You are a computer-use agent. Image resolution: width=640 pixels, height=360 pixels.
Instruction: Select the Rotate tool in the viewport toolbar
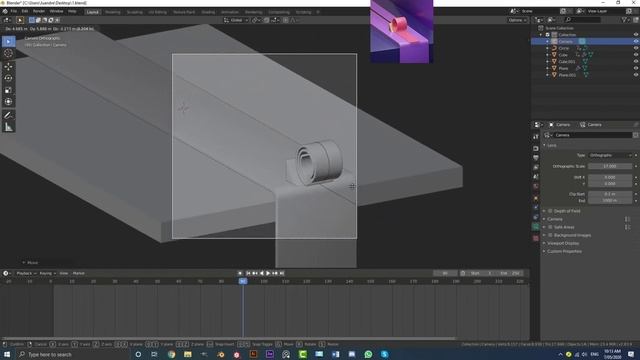click(x=8, y=78)
